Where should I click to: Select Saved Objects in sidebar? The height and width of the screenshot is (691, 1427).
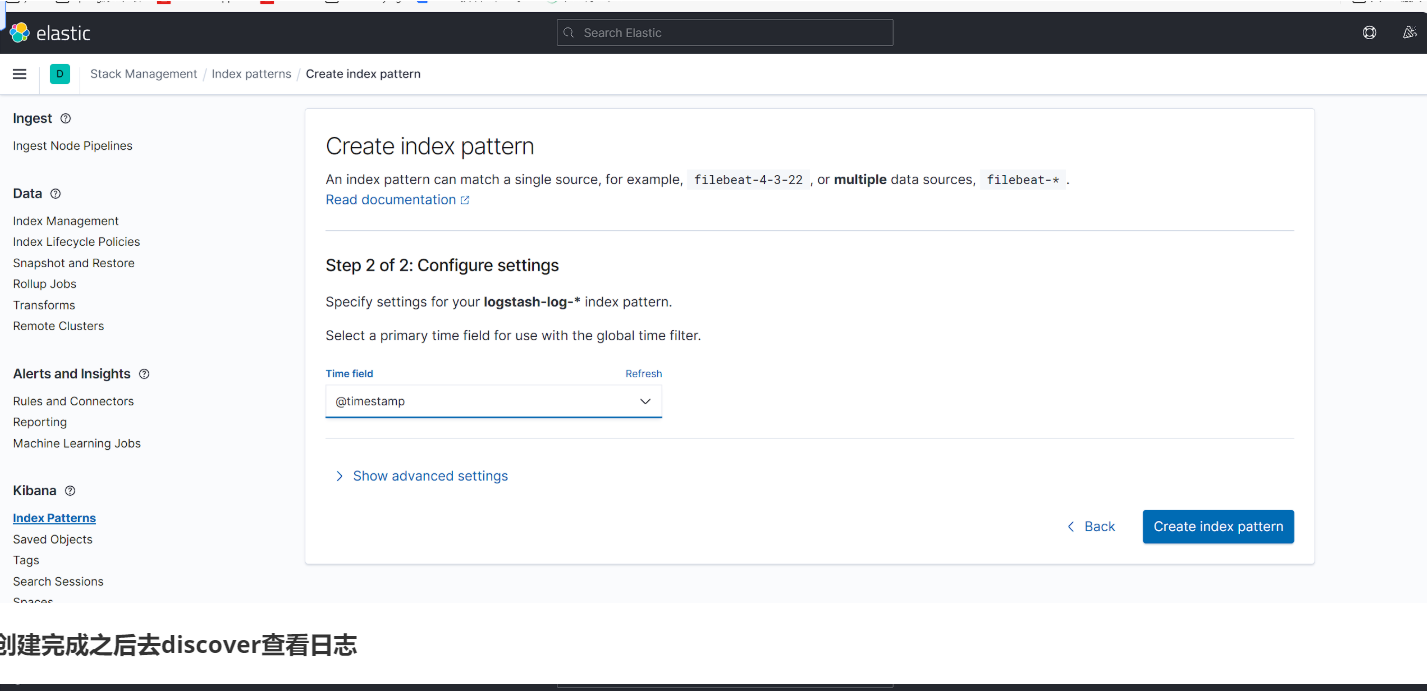pyautogui.click(x=53, y=539)
